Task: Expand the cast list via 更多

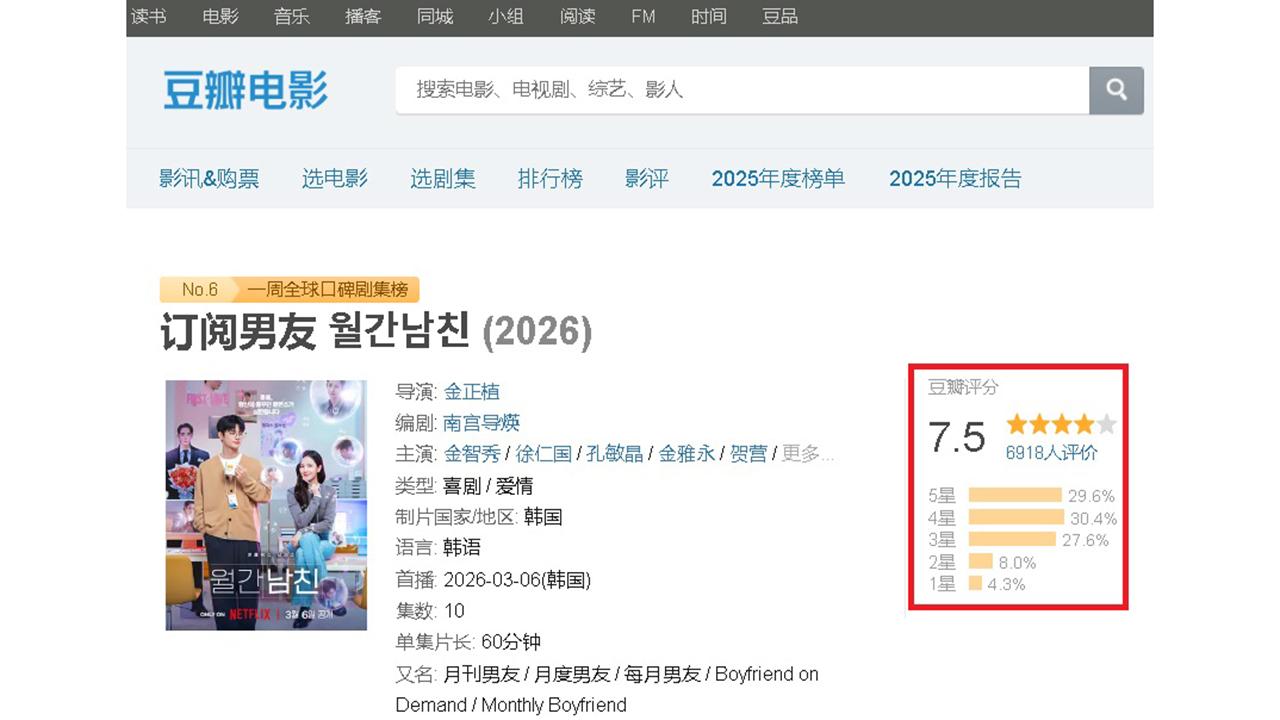Action: (x=807, y=454)
